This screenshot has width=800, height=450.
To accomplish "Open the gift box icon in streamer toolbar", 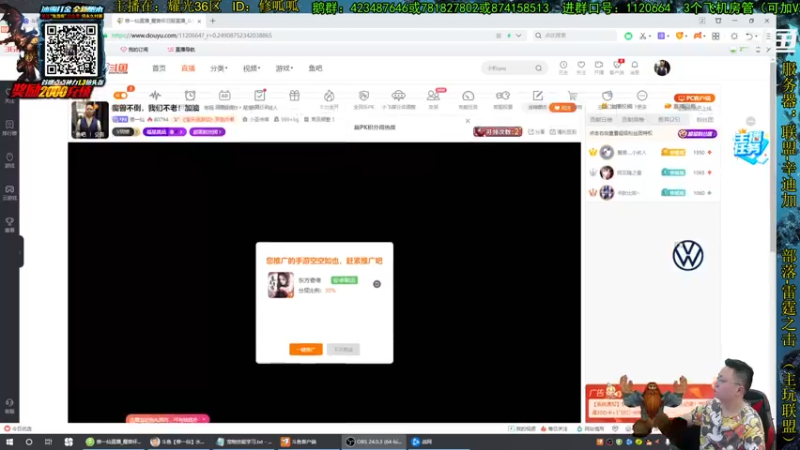I will (294, 95).
